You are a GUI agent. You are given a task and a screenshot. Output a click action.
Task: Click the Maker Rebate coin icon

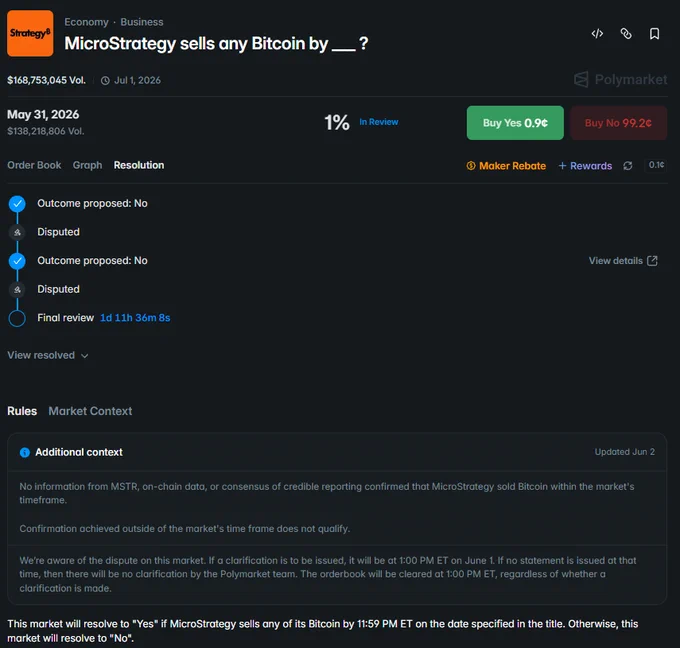point(471,166)
